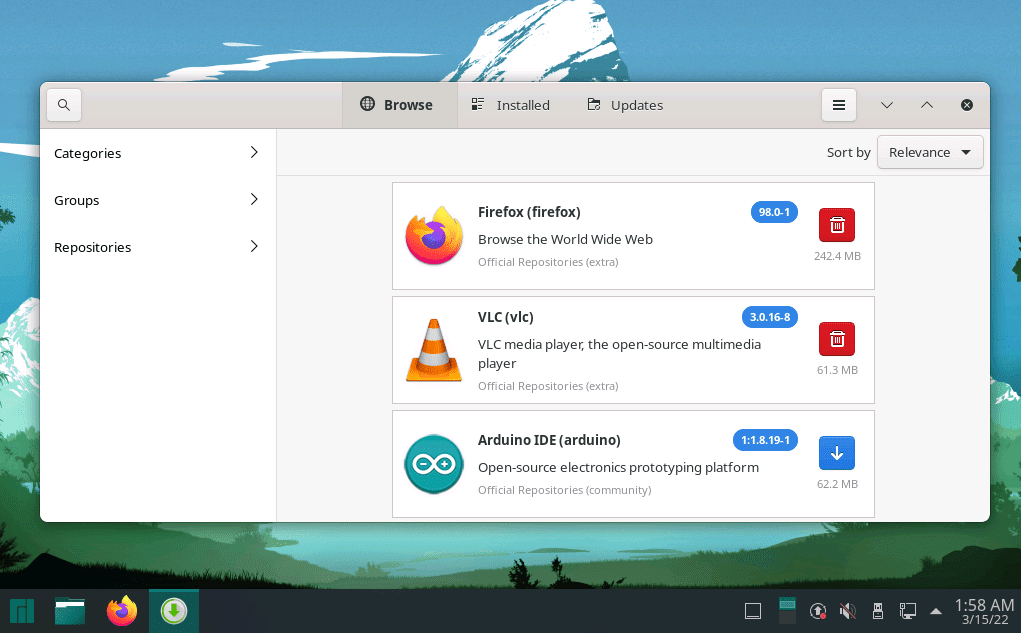
Task: Open the Sort by Relevance dropdown
Action: [930, 152]
